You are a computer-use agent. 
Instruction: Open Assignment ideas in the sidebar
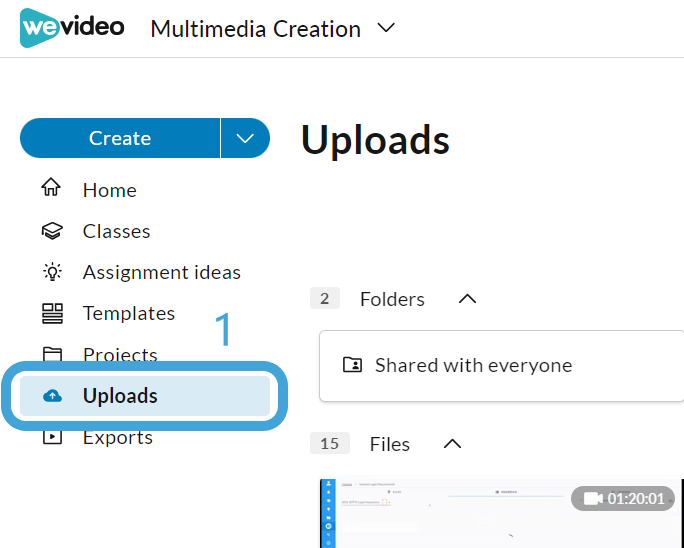tap(162, 273)
